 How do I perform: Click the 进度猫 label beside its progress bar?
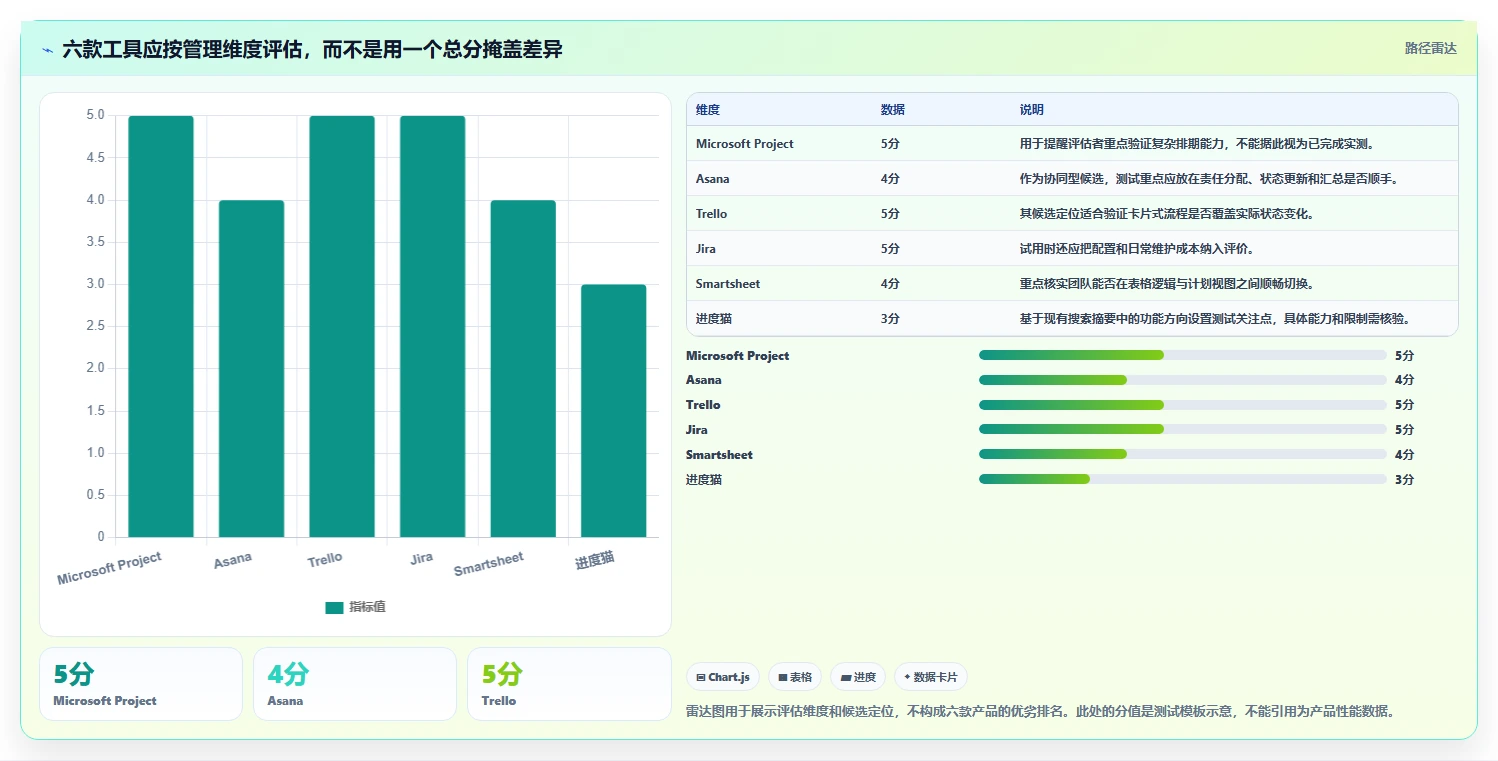704,479
